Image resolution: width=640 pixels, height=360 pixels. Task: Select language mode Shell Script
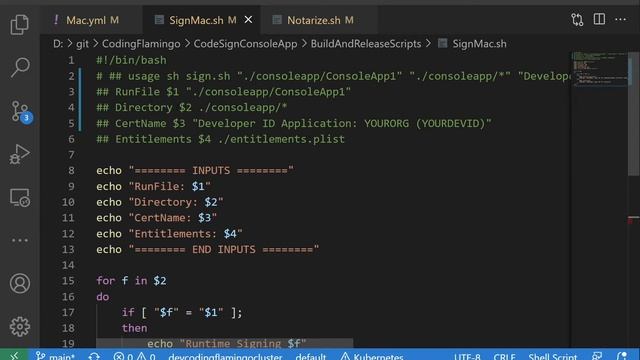(x=553, y=356)
